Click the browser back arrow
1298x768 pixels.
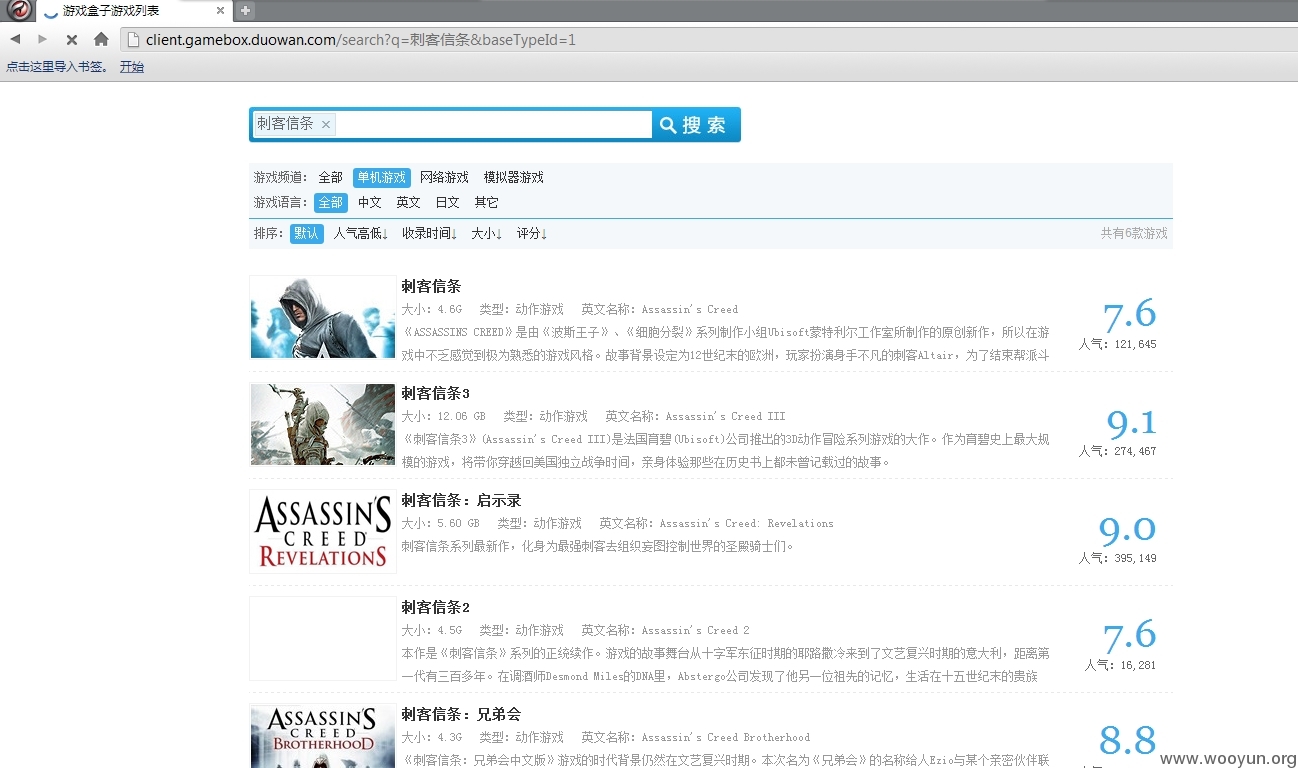pos(15,39)
